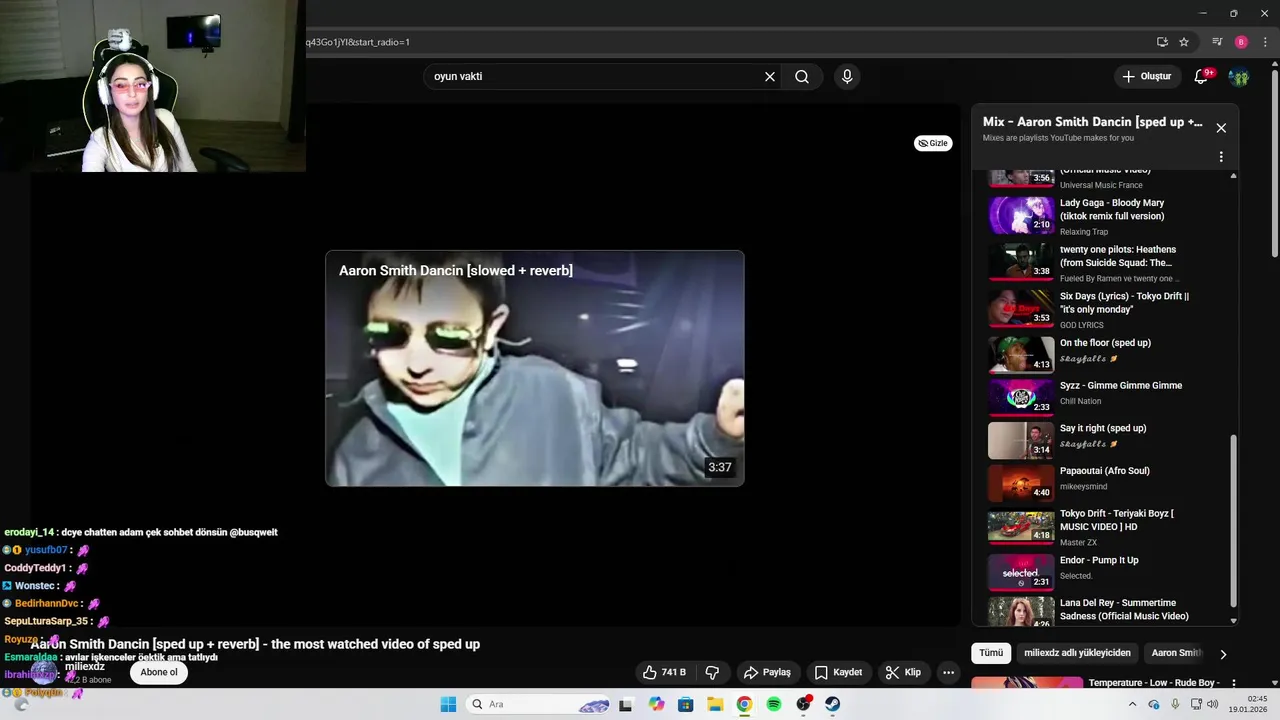Click the taskbar Ara search box
The image size is (1280, 720).
click(x=538, y=704)
